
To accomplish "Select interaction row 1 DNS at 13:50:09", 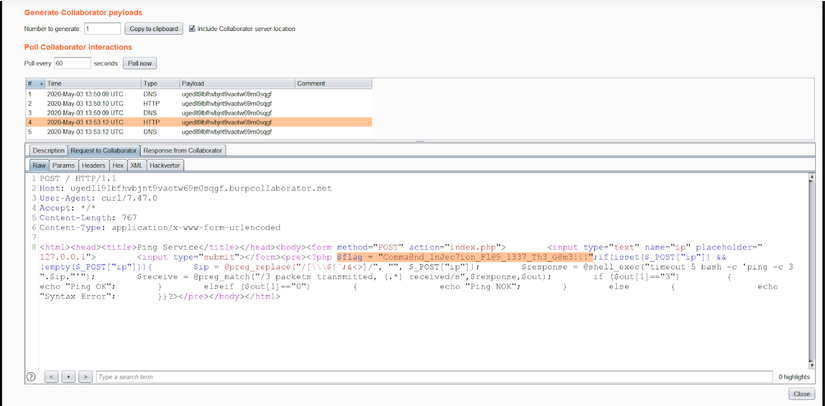I will point(199,94).
